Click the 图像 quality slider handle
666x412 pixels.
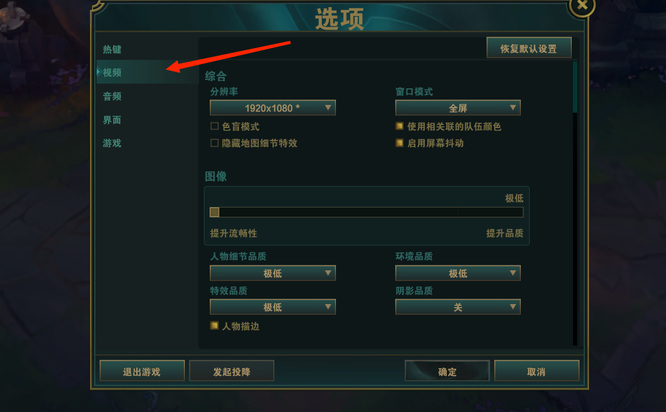(x=214, y=212)
